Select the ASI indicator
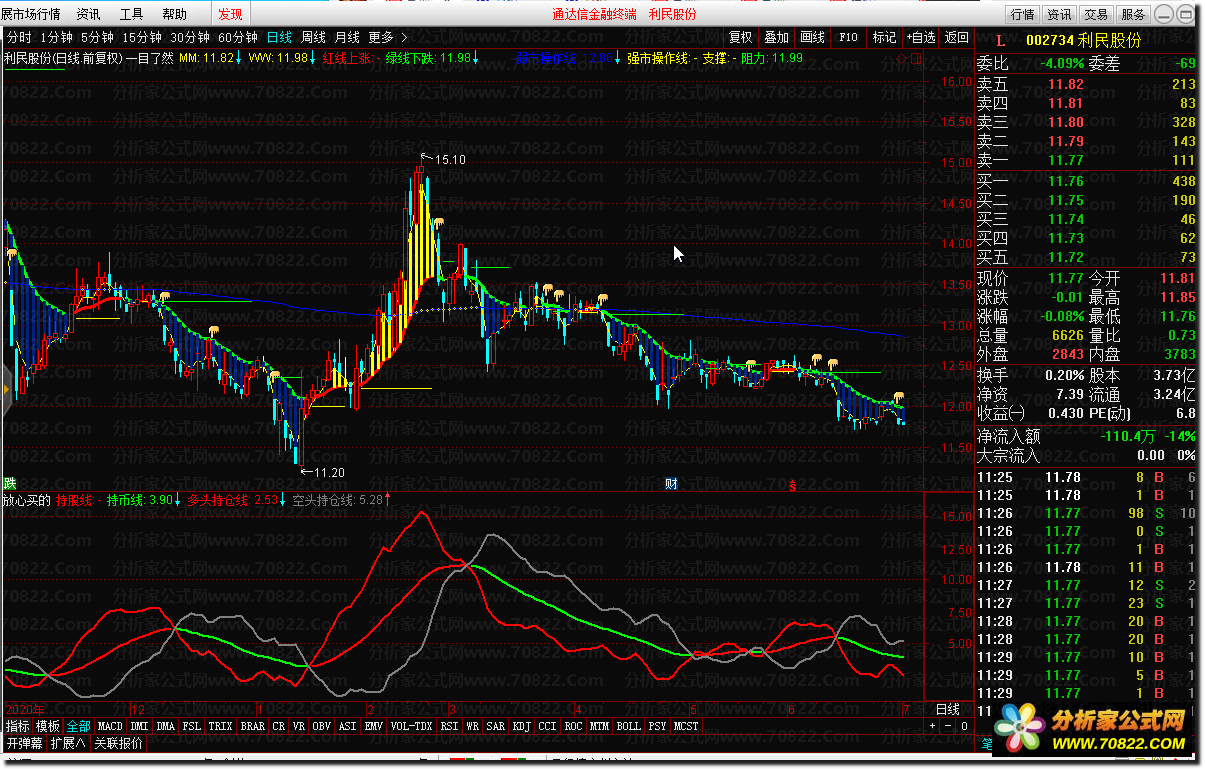This screenshot has width=1205, height=769. (x=347, y=726)
